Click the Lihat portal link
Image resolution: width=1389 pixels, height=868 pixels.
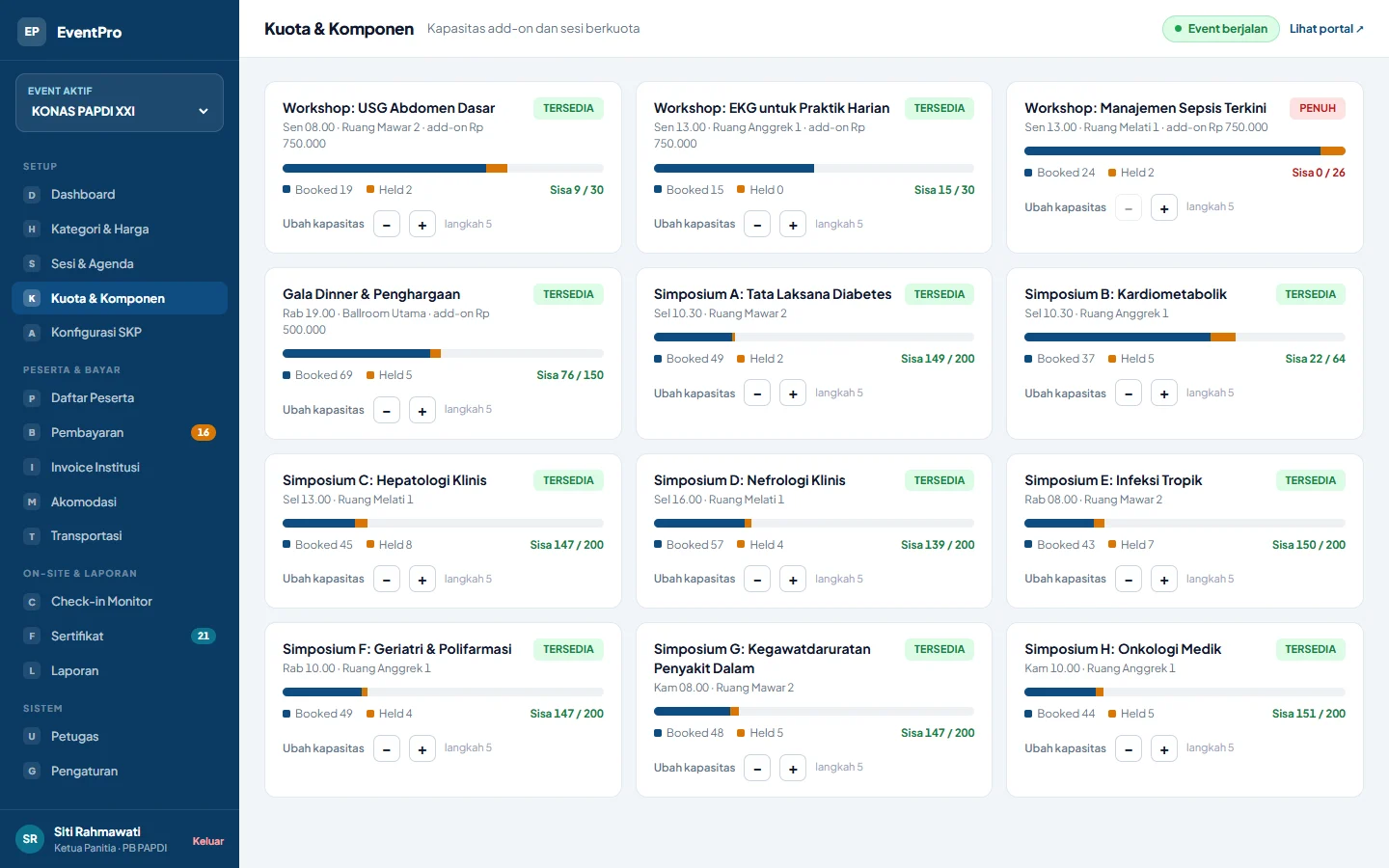[1326, 29]
